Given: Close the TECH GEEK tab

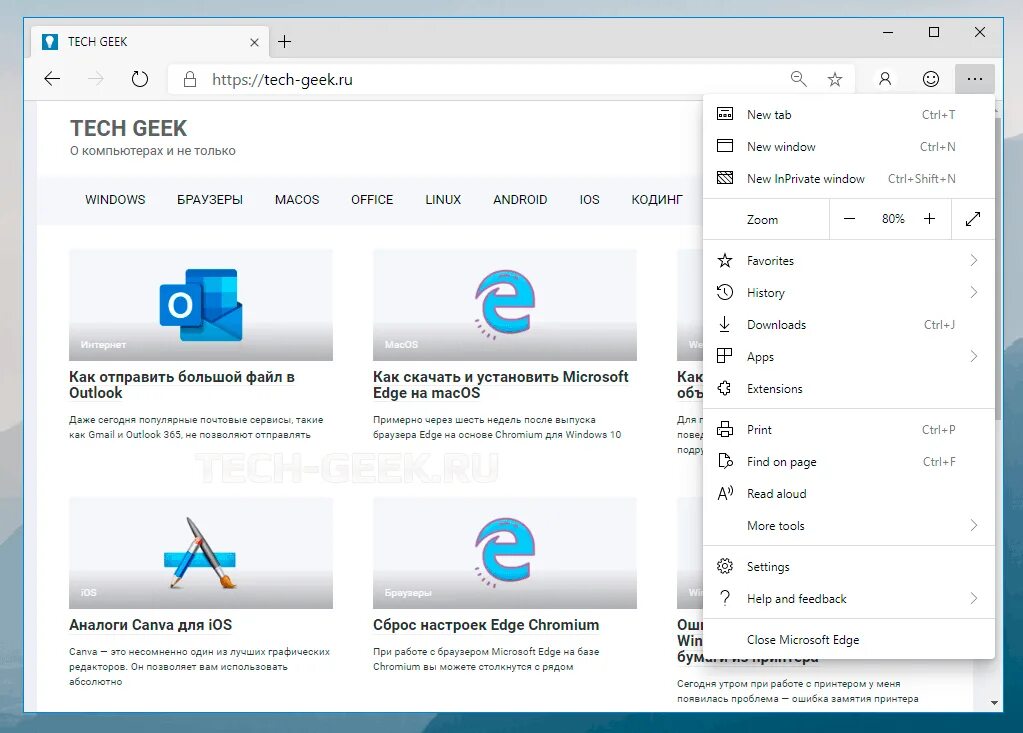Looking at the screenshot, I should 254,42.
